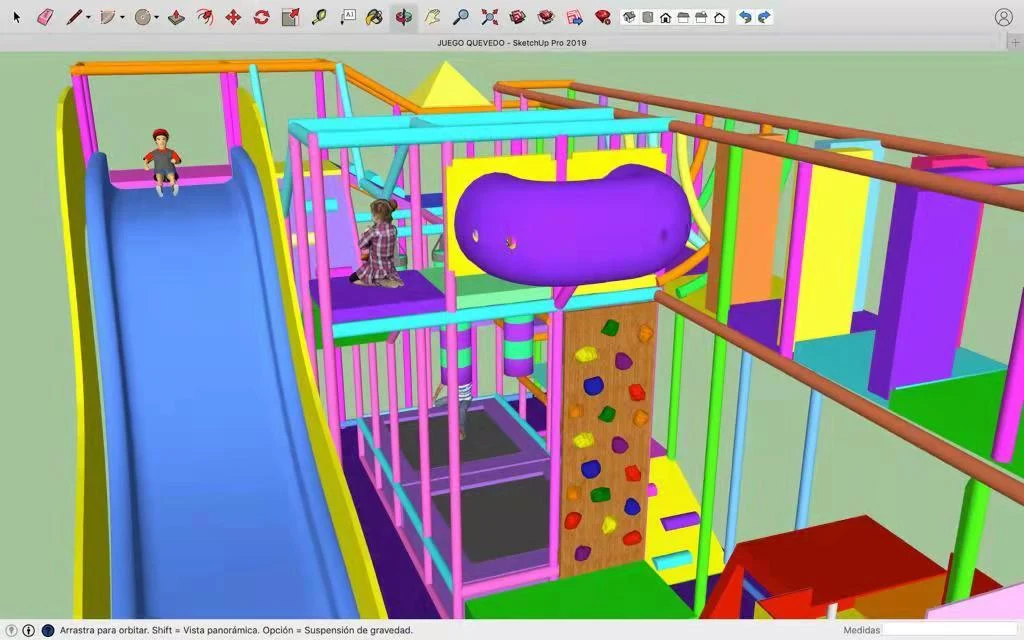The height and width of the screenshot is (640, 1024).
Task: Redo with the blue forward arrow
Action: point(764,18)
